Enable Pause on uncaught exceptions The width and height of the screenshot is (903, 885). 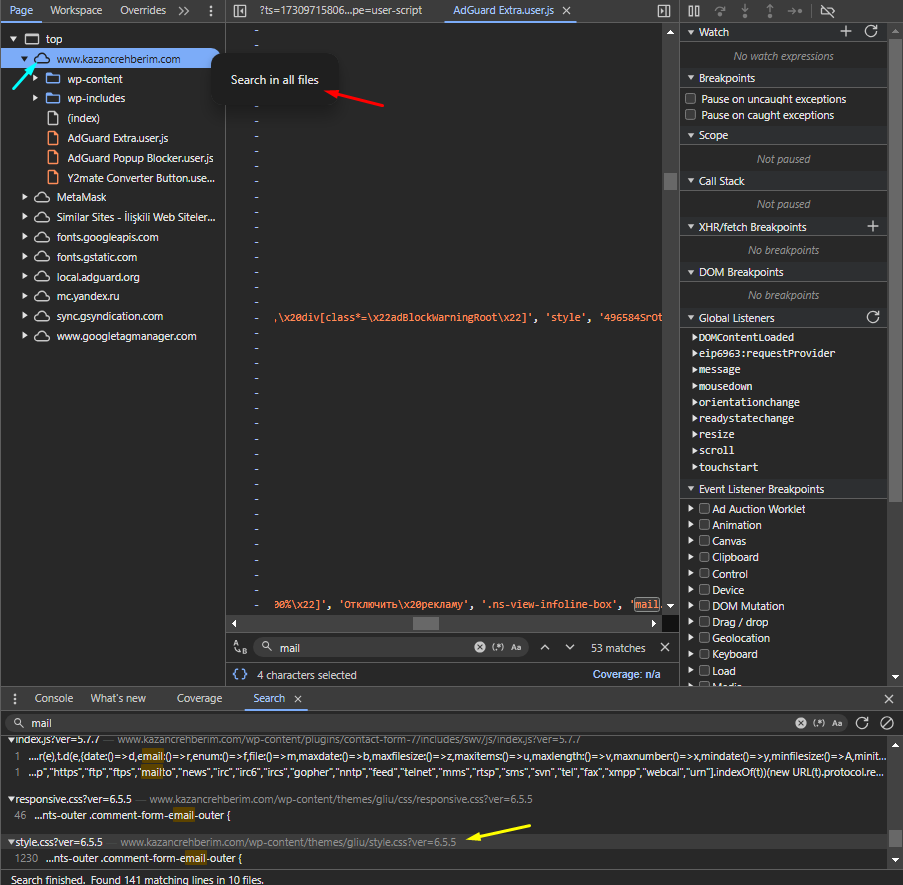point(691,98)
